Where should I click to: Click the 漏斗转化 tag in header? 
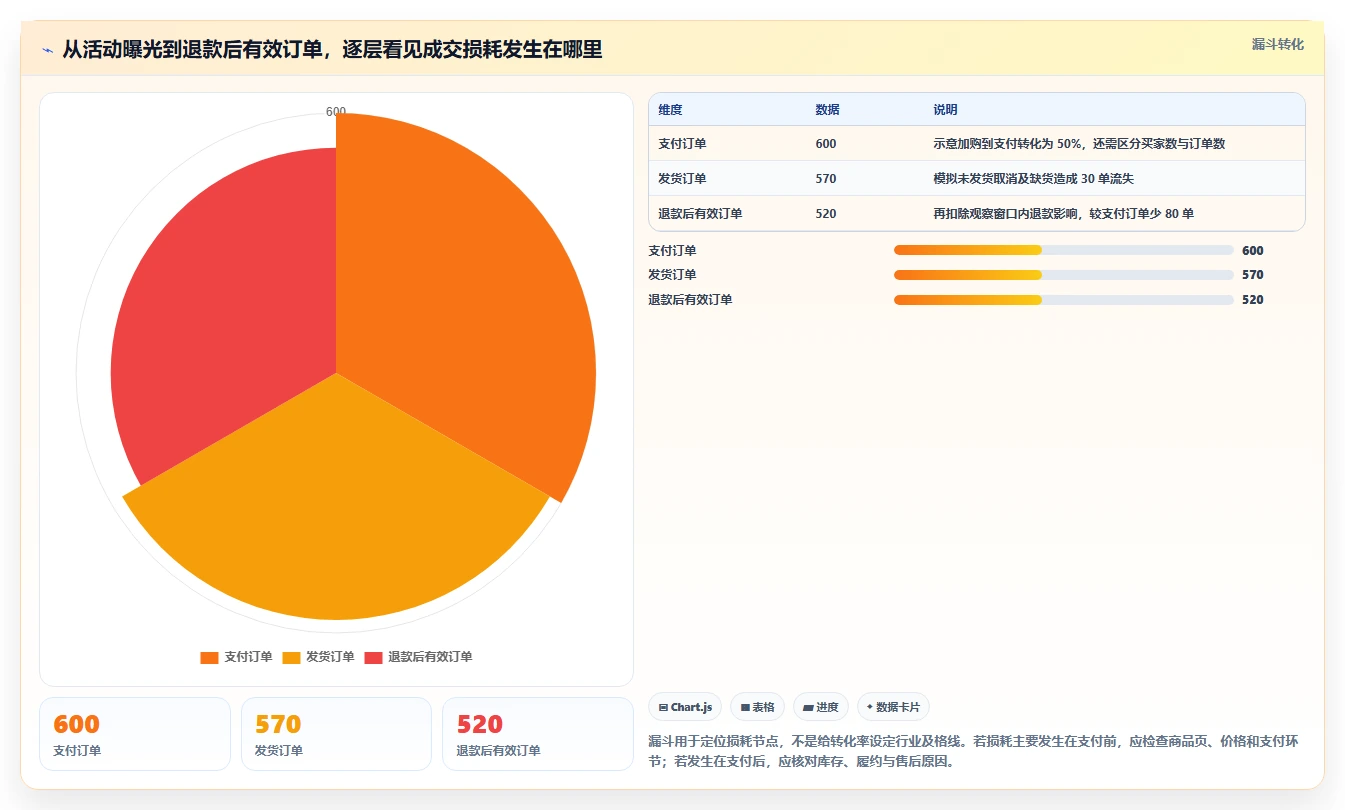point(1277,44)
